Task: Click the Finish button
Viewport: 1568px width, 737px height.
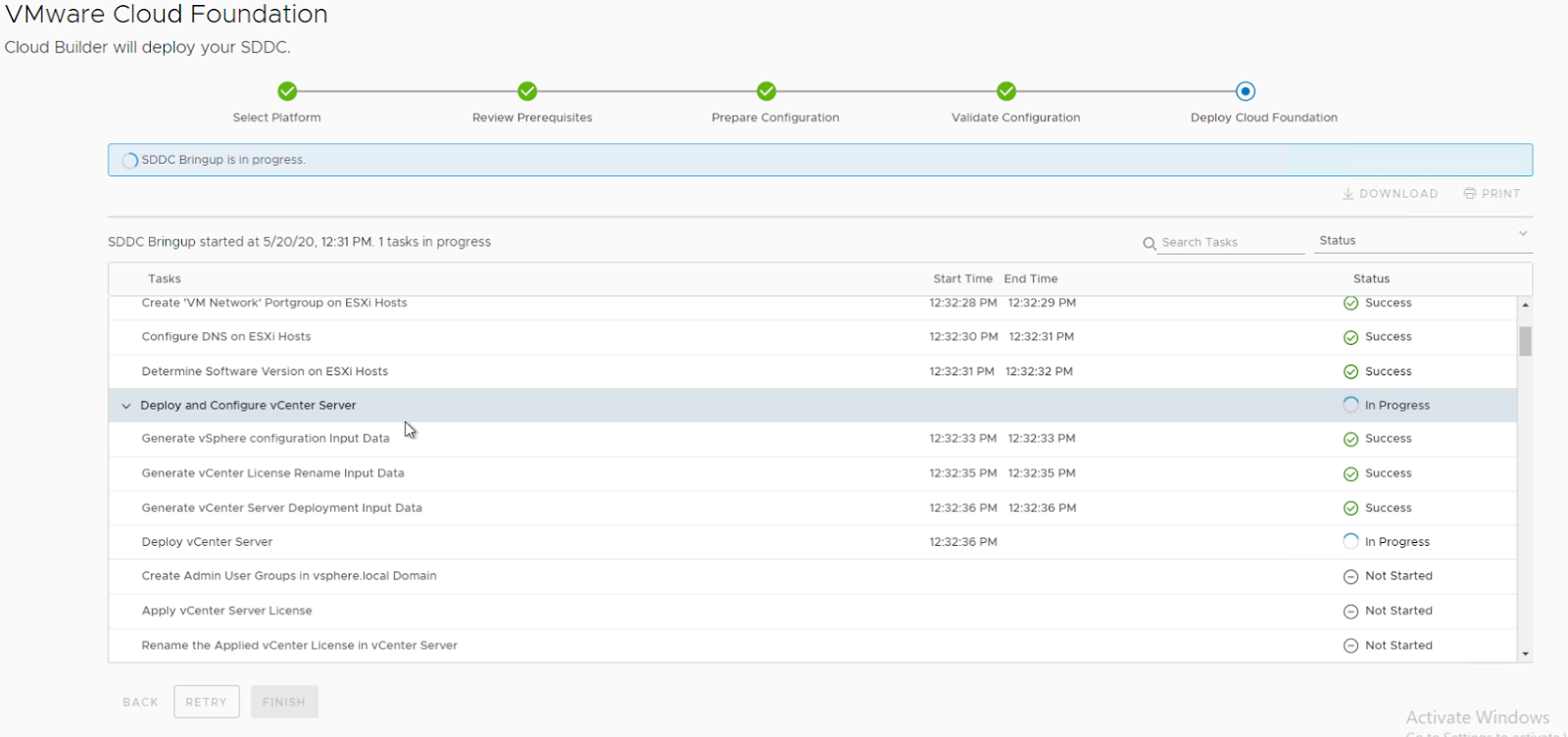Action: 284,702
